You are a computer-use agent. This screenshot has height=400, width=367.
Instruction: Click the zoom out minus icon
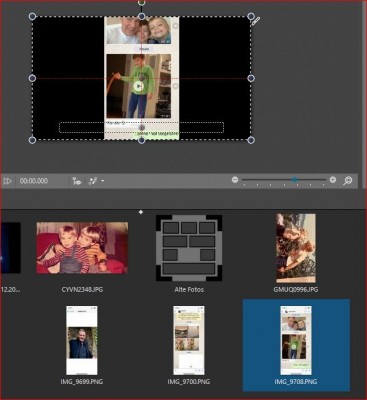[235, 180]
